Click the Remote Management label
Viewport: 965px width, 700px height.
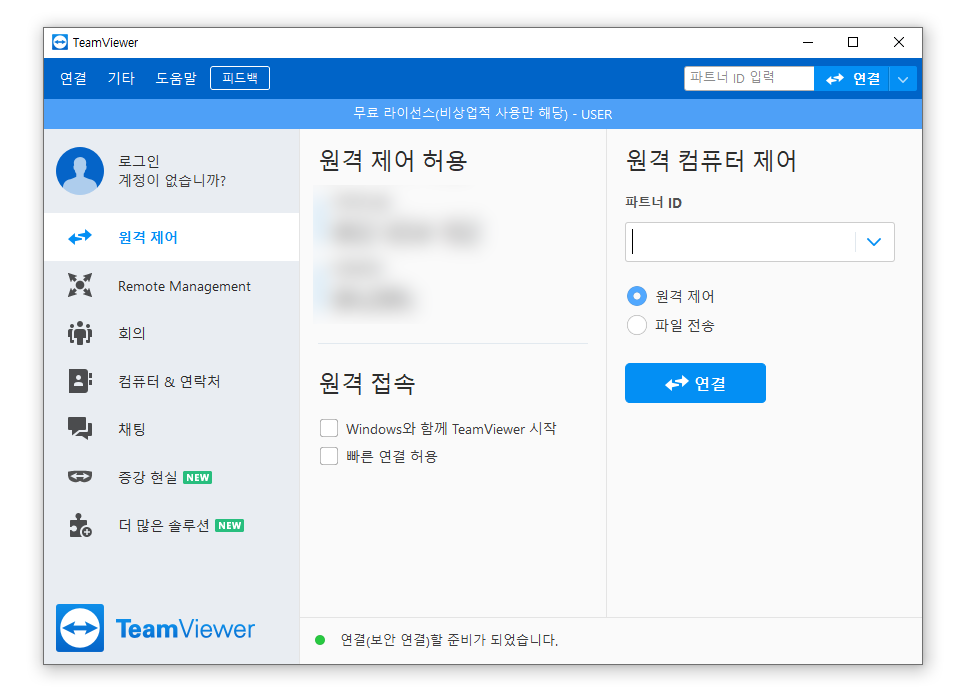click(x=184, y=286)
